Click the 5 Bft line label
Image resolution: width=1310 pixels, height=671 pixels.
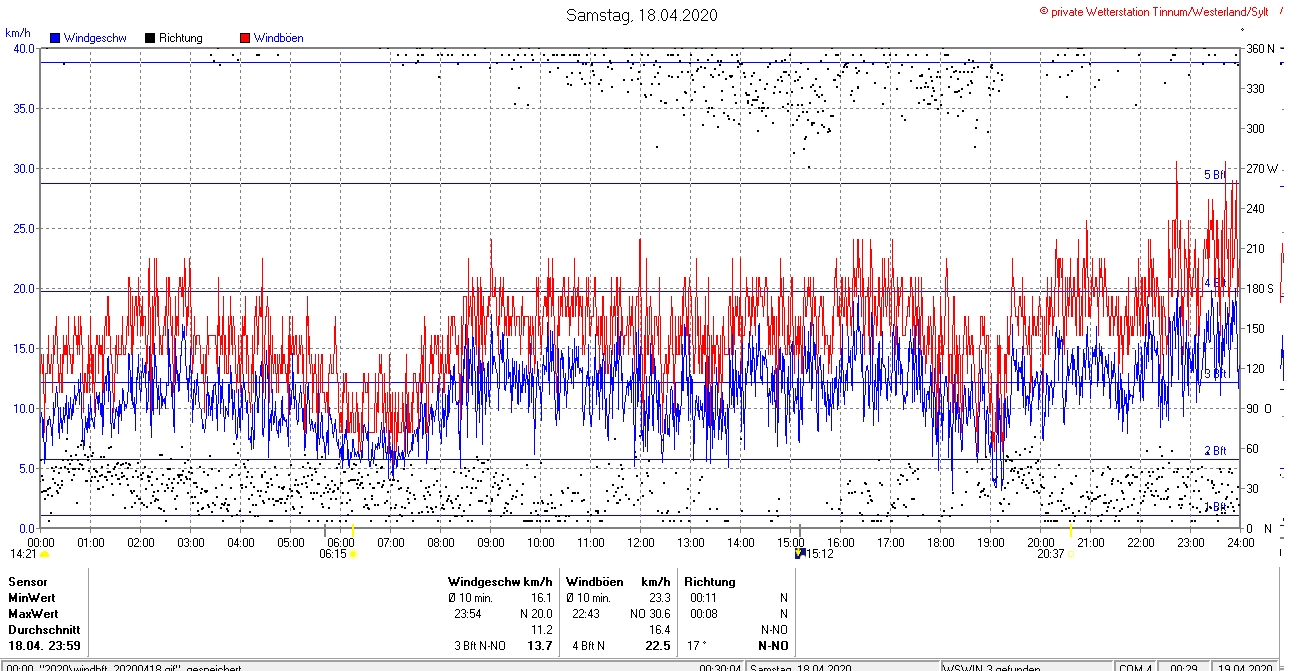click(1215, 175)
